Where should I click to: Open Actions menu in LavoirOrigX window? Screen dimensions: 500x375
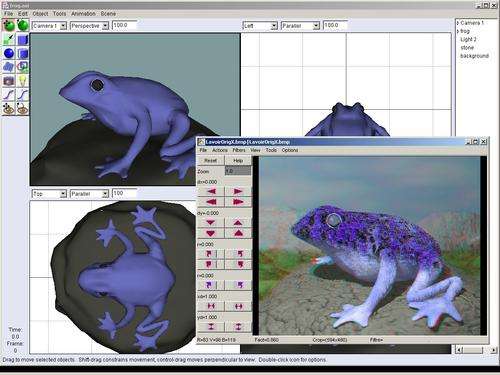click(x=219, y=150)
